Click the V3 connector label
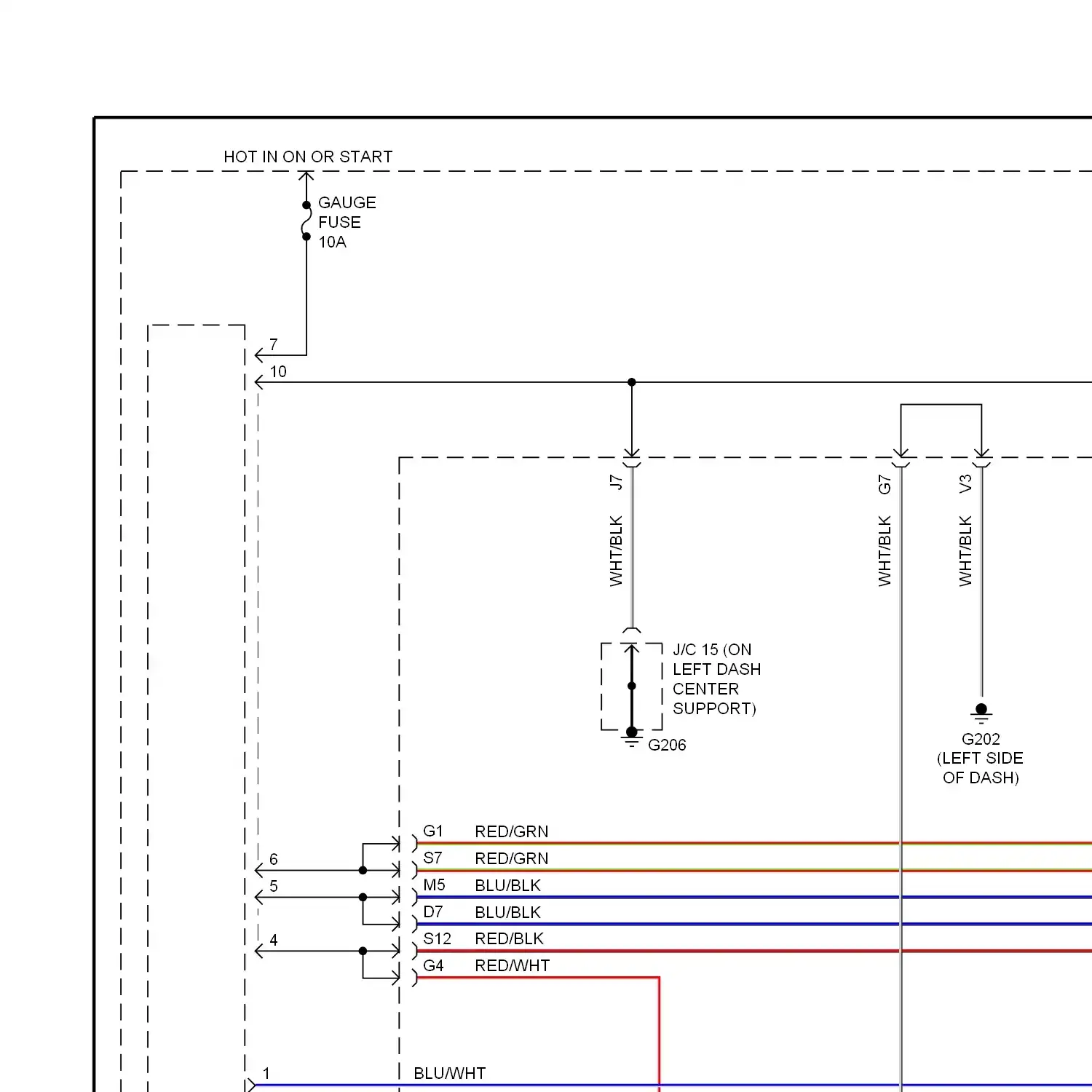Viewport: 1092px width, 1092px height. coord(965,483)
